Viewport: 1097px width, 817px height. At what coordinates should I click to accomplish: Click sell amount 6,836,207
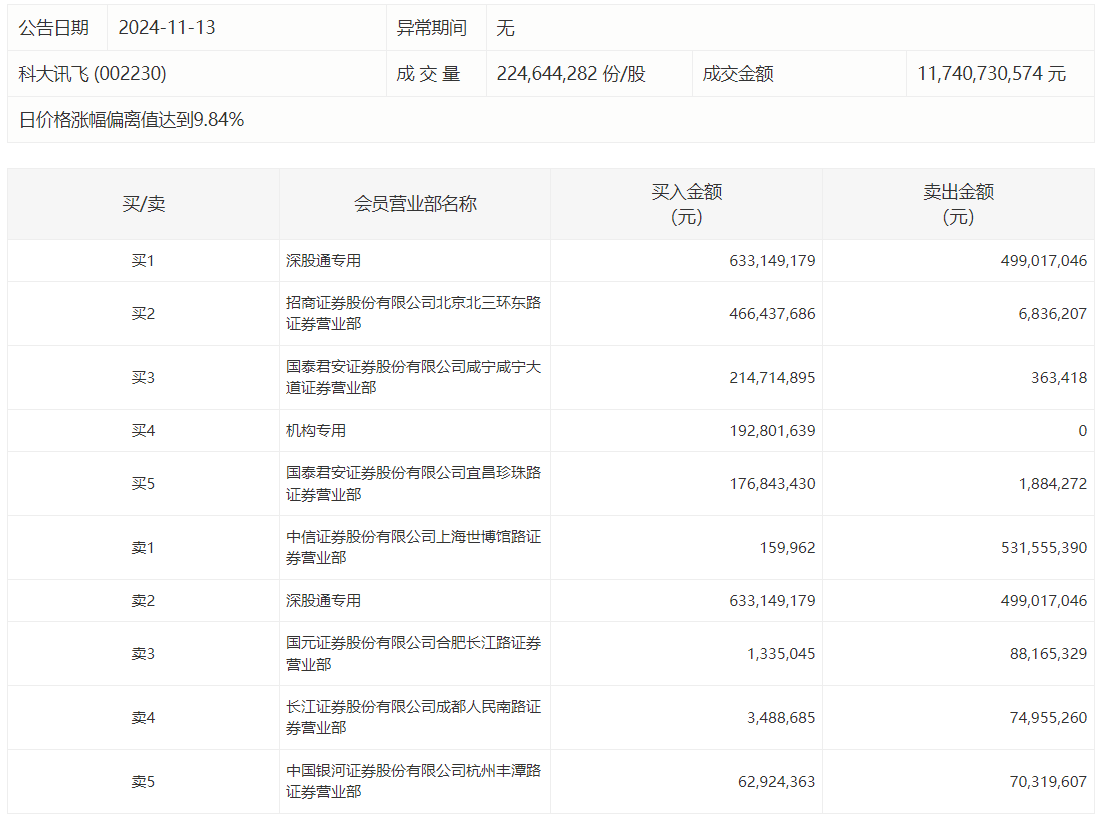[x=1053, y=314]
